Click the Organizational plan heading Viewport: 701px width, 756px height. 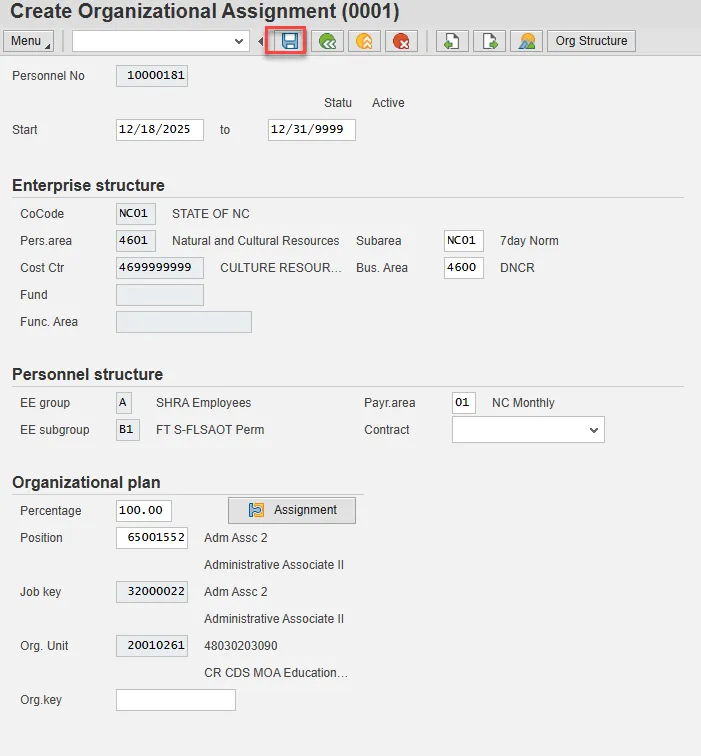click(x=86, y=482)
